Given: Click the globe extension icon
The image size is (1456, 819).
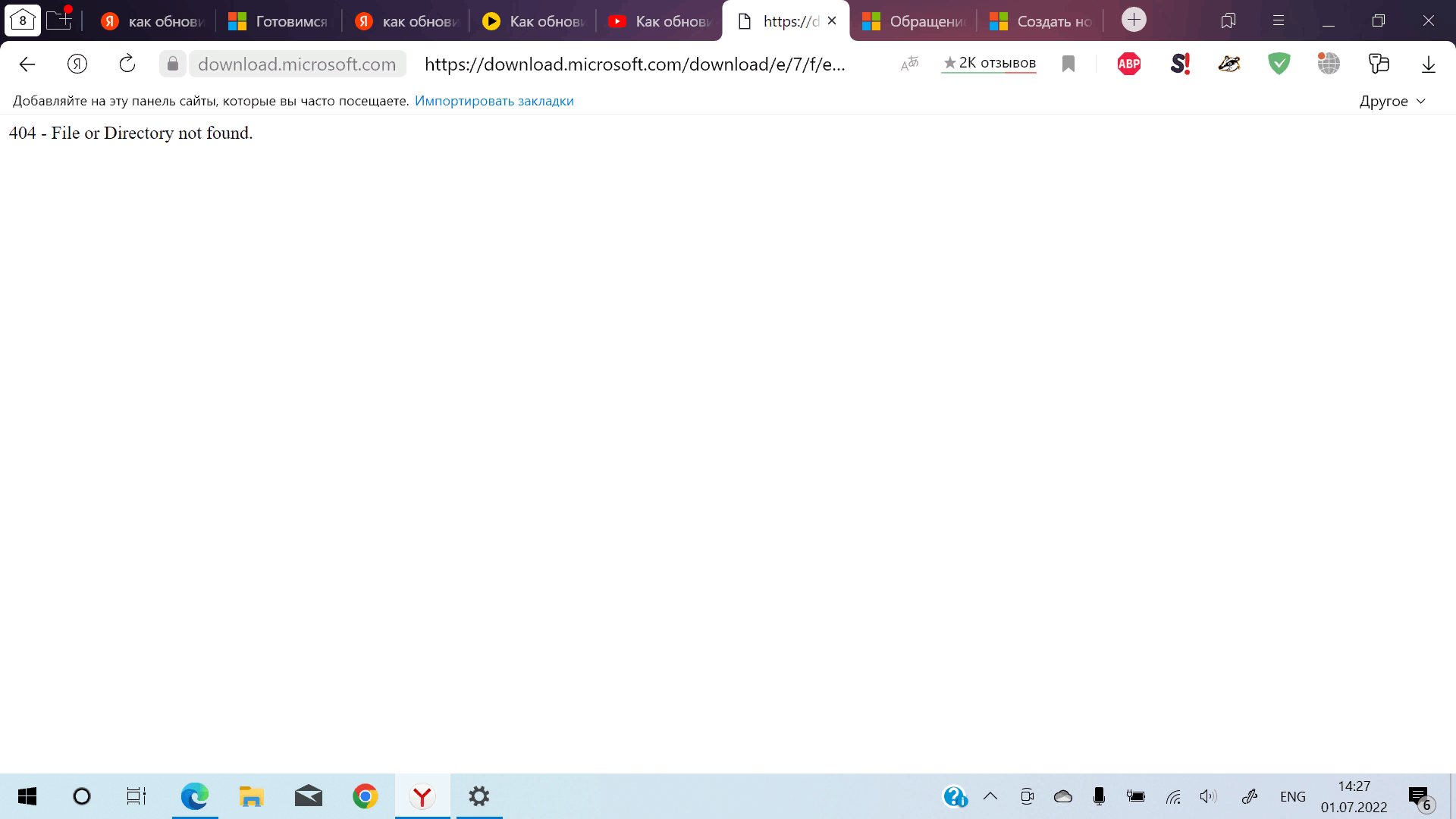Looking at the screenshot, I should tap(1329, 64).
